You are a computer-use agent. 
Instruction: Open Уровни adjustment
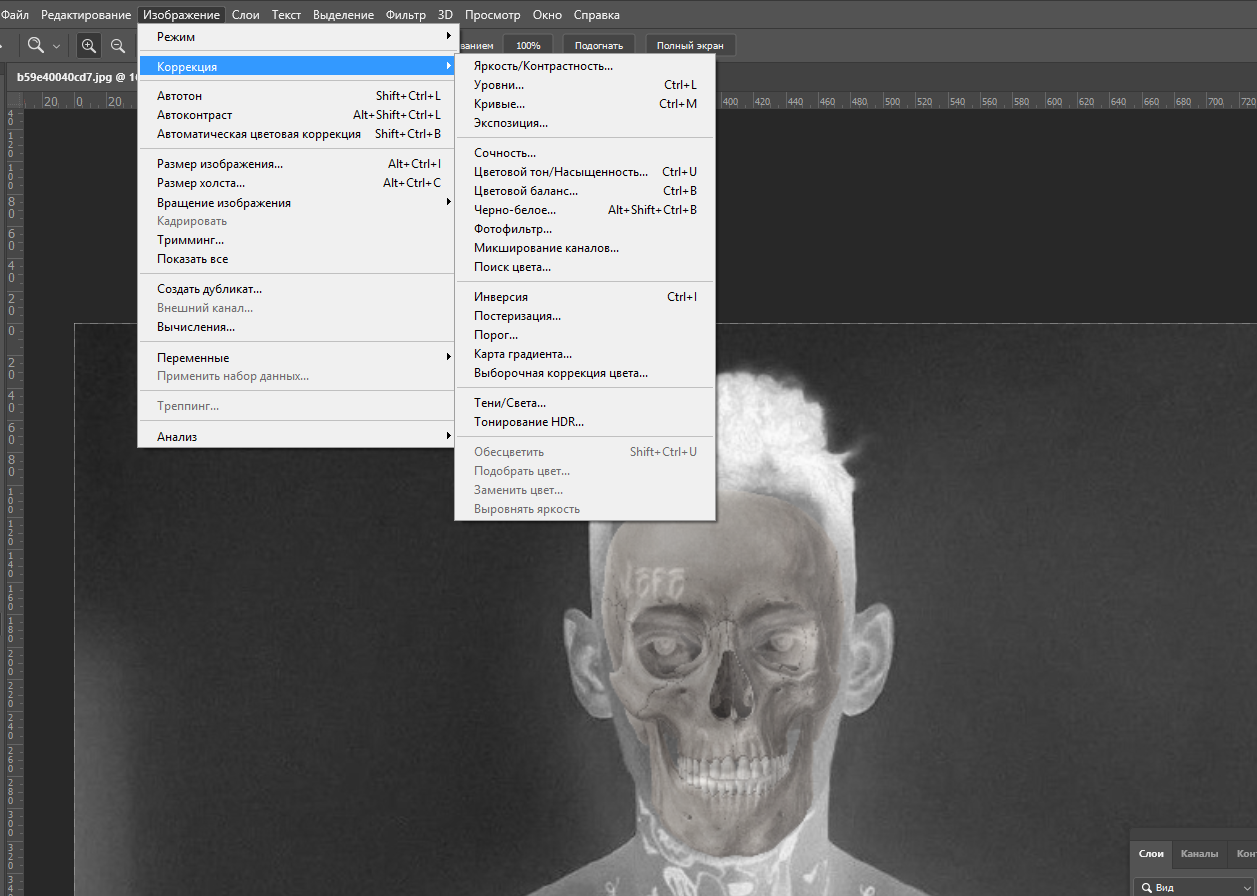coord(499,86)
